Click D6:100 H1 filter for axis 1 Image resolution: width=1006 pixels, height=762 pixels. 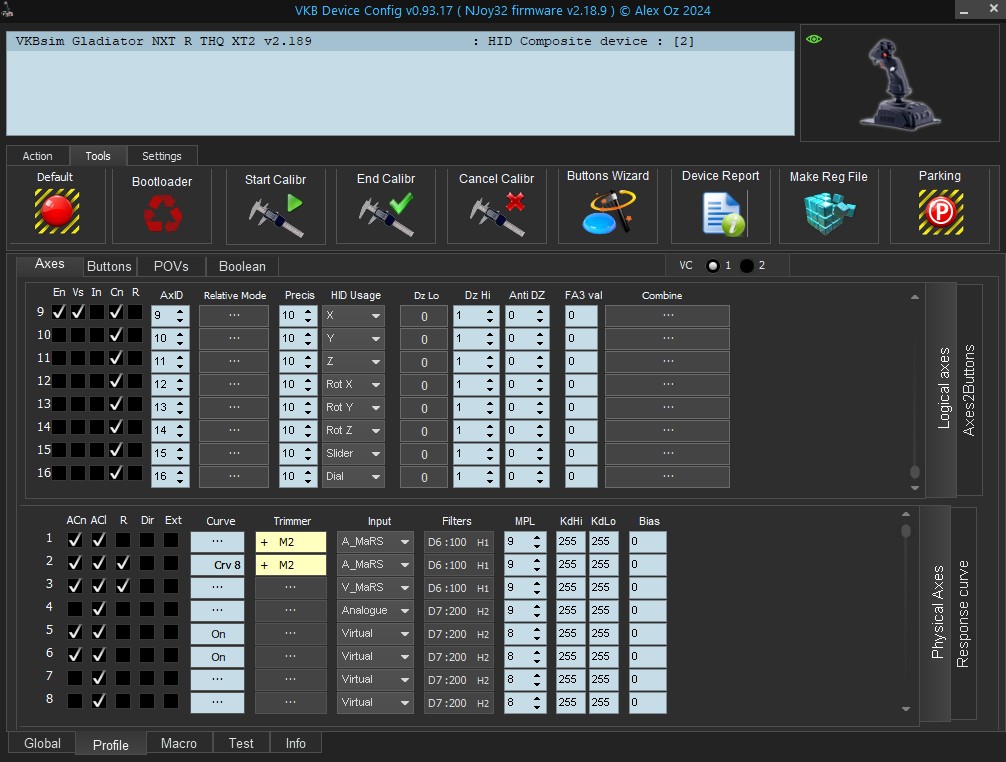click(x=458, y=542)
